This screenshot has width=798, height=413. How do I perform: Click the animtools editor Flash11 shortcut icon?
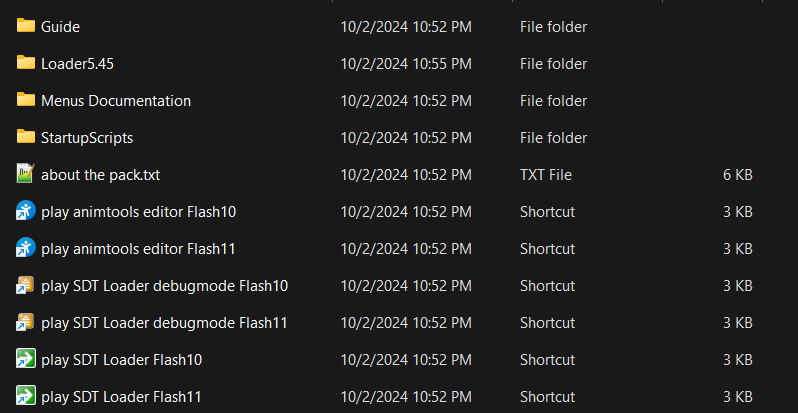[x=26, y=248]
